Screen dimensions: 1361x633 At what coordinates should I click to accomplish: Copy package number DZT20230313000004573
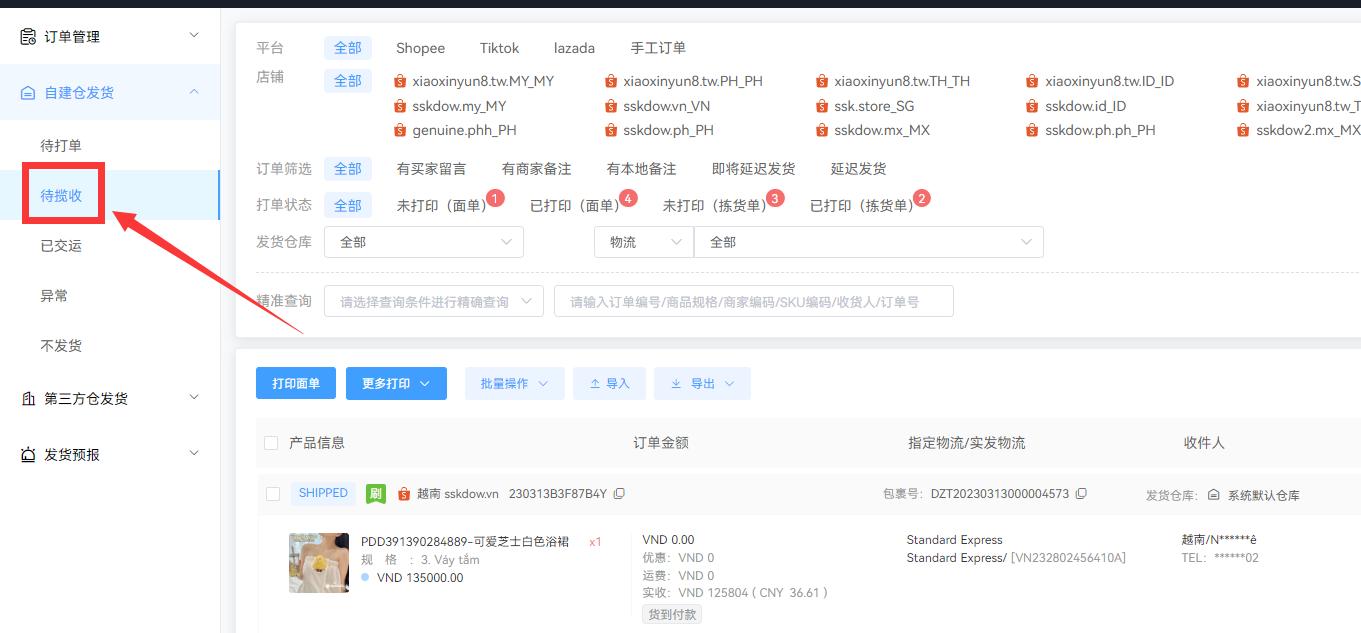[1081, 493]
